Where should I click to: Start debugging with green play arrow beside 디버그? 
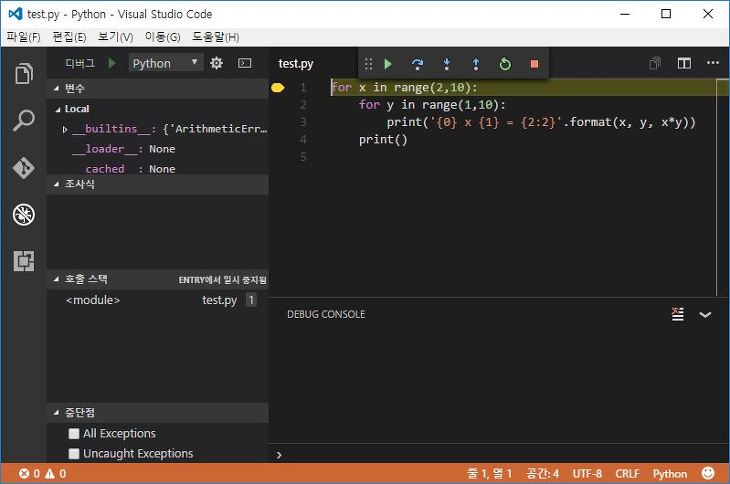(112, 63)
